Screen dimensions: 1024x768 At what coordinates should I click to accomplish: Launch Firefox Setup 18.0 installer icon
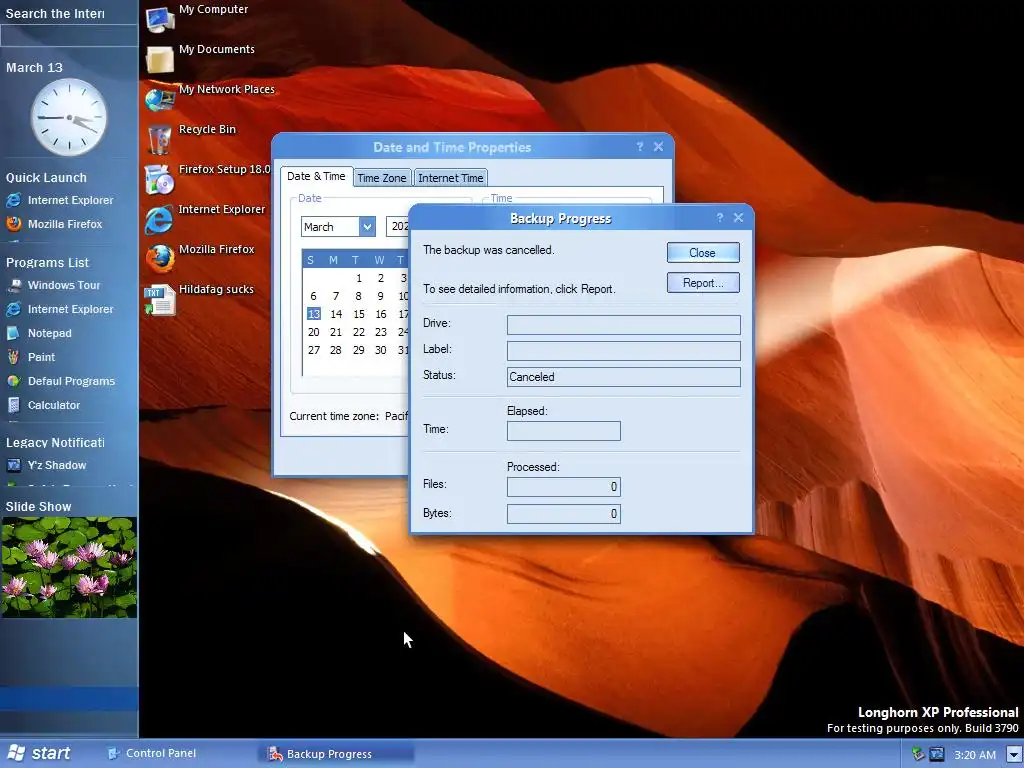pyautogui.click(x=161, y=179)
